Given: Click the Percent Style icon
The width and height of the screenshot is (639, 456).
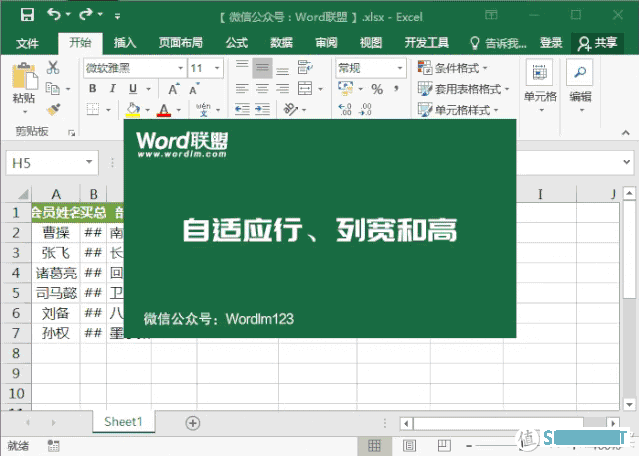Looking at the screenshot, I should point(377,89).
